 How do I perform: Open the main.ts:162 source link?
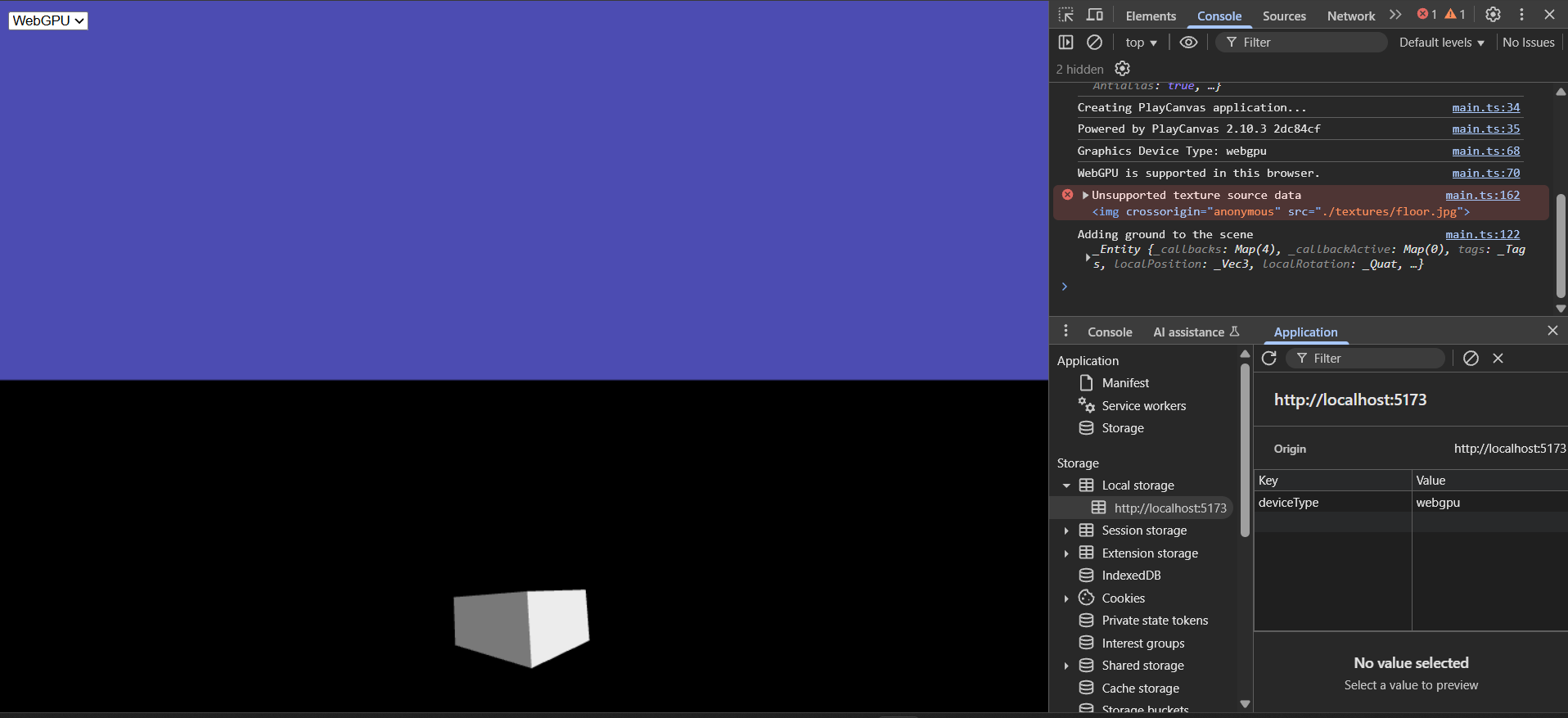pyautogui.click(x=1482, y=196)
